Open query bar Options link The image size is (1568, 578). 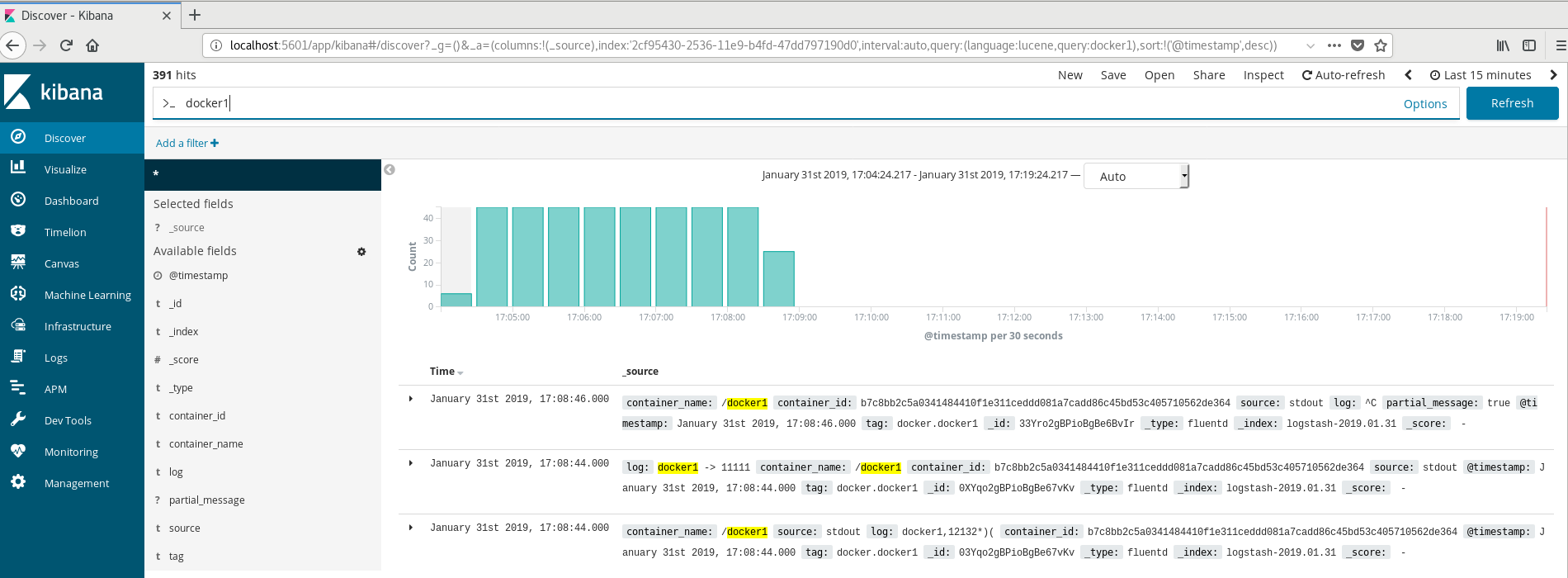(x=1425, y=104)
